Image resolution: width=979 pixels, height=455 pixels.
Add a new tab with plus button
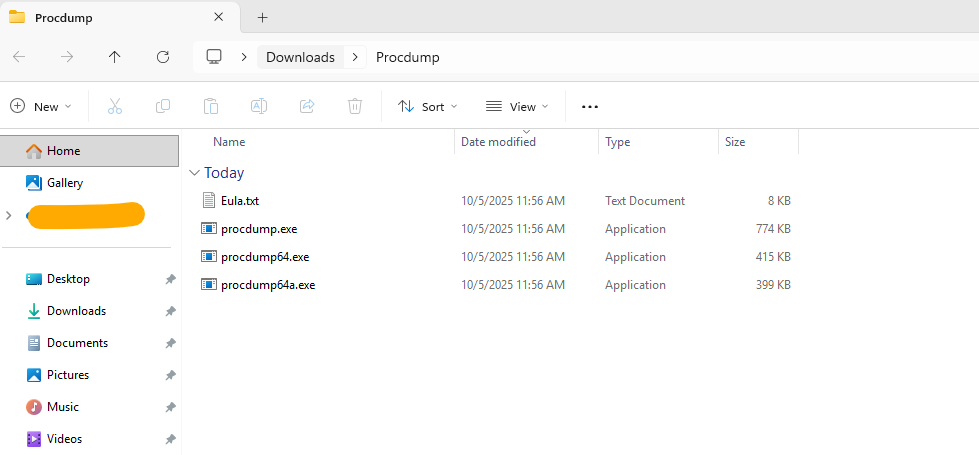pyautogui.click(x=263, y=17)
